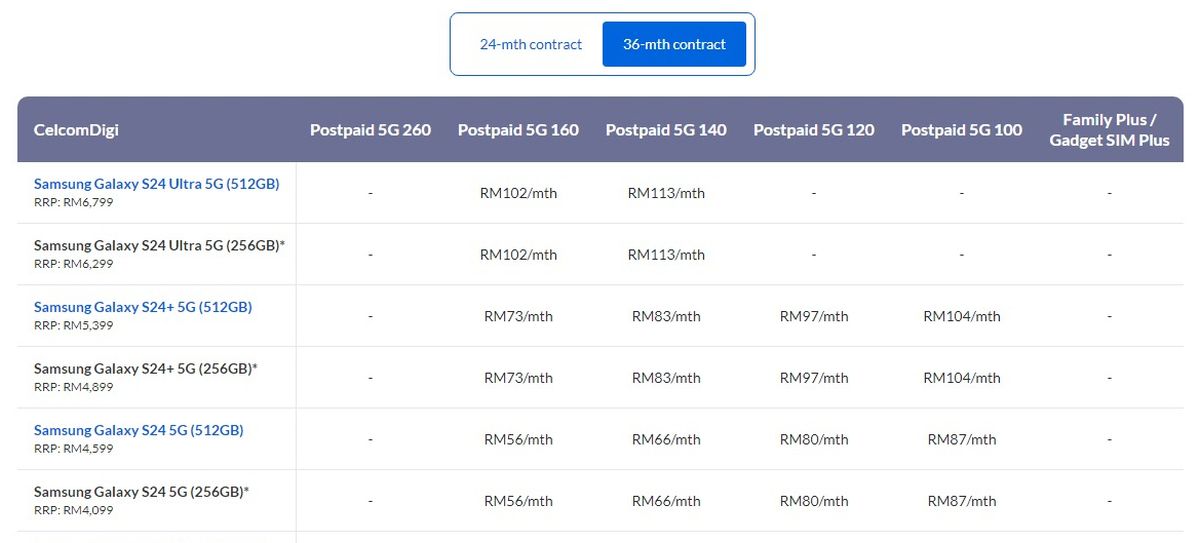Open Samsung Galaxy S24 Ultra 5G (512GB) link
Image resolution: width=1200 pixels, height=543 pixels.
pos(156,184)
